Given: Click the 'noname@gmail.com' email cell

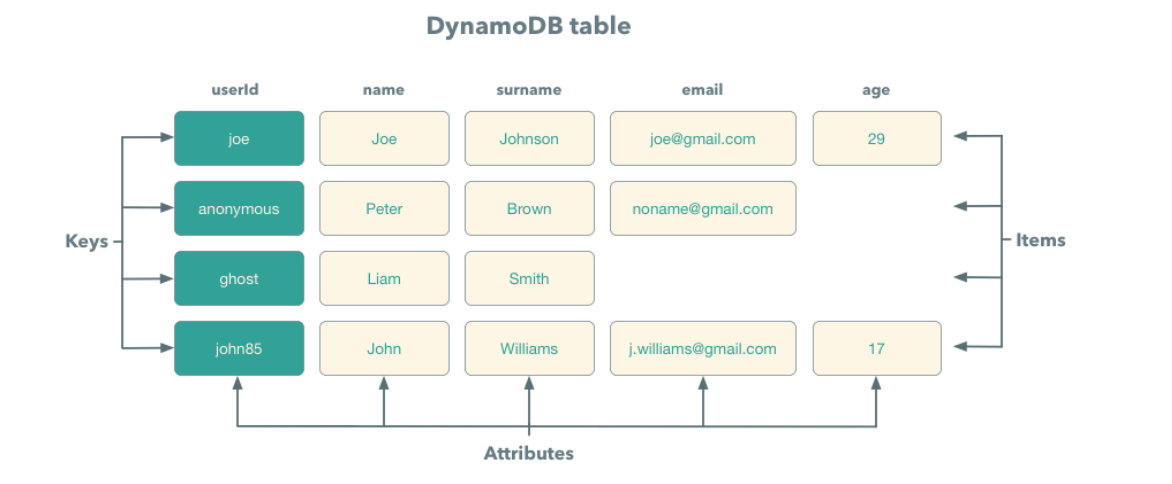Looking at the screenshot, I should tap(703, 208).
